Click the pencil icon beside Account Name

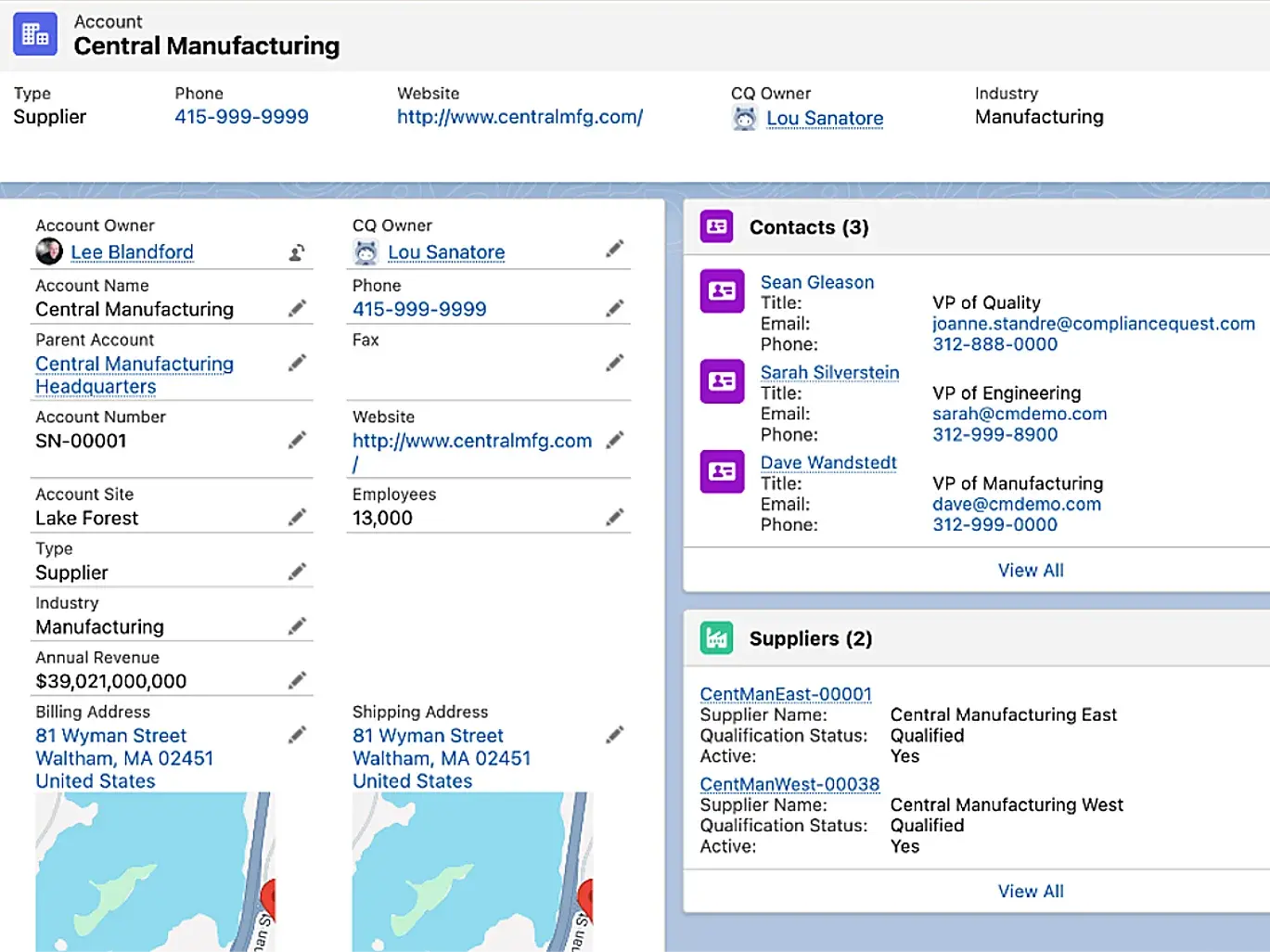pyautogui.click(x=297, y=308)
